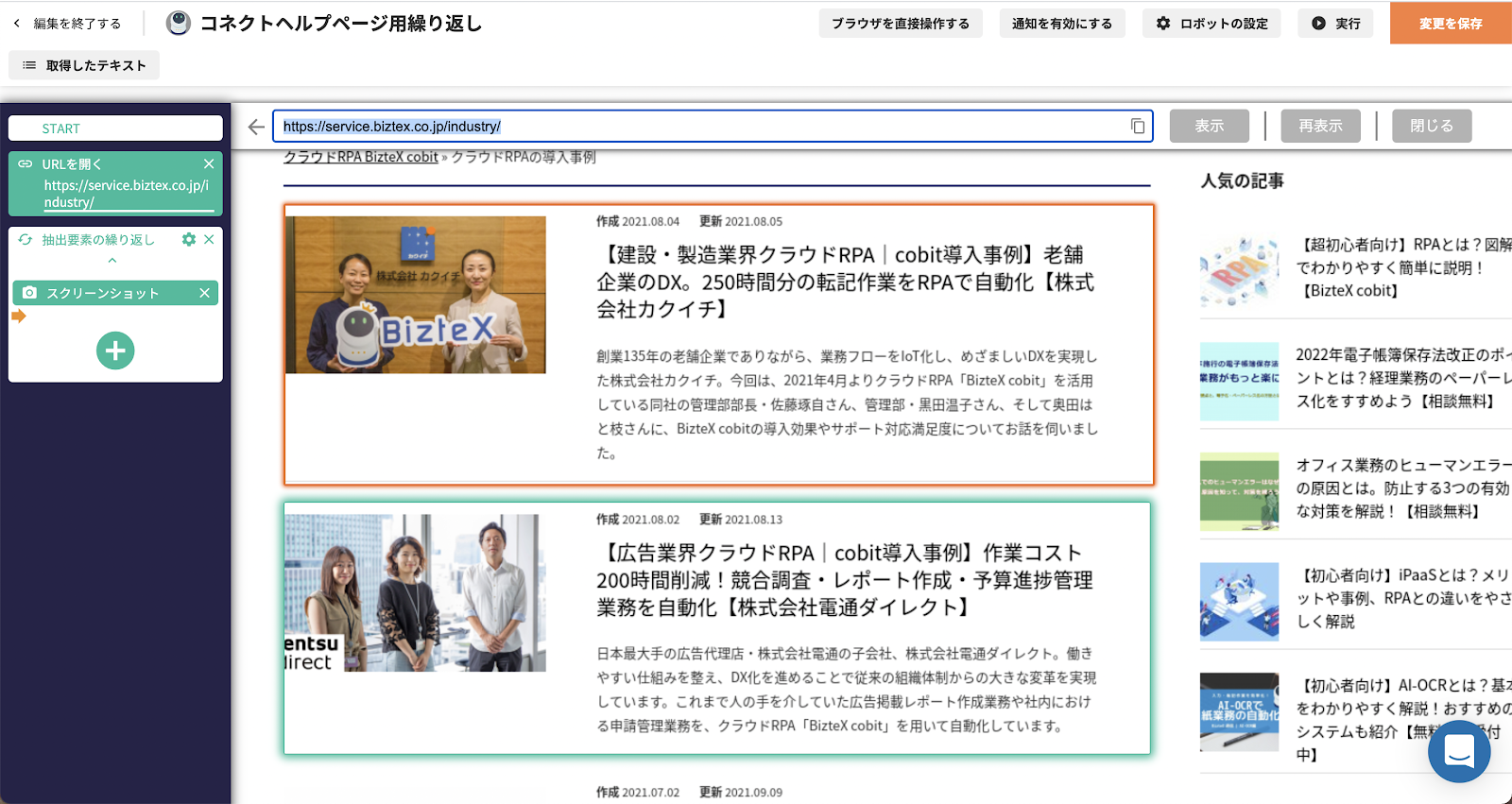
Task: Click the 電通ダイレクト article photo thumbnail
Action: click(416, 593)
